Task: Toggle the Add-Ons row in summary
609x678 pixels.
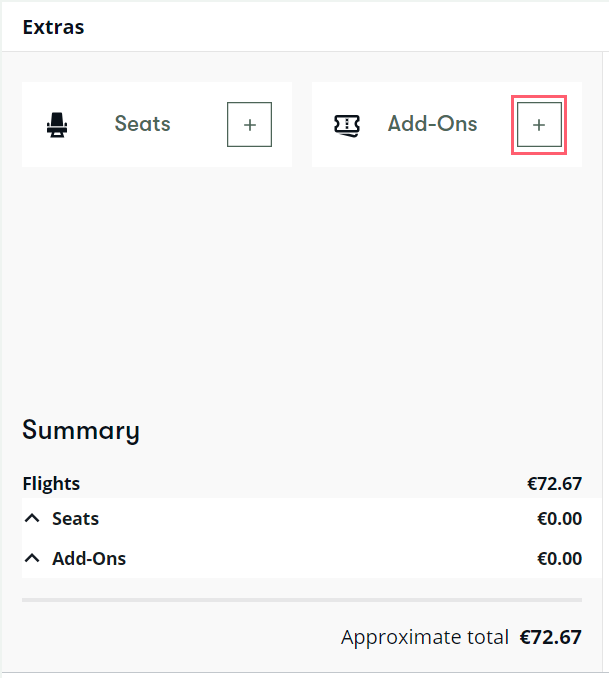Action: 302,558
